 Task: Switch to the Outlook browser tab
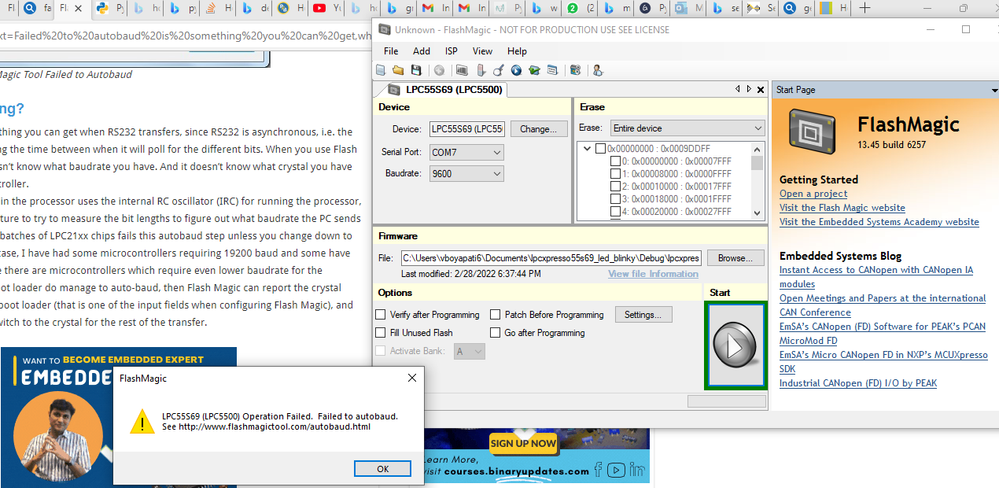(x=689, y=8)
